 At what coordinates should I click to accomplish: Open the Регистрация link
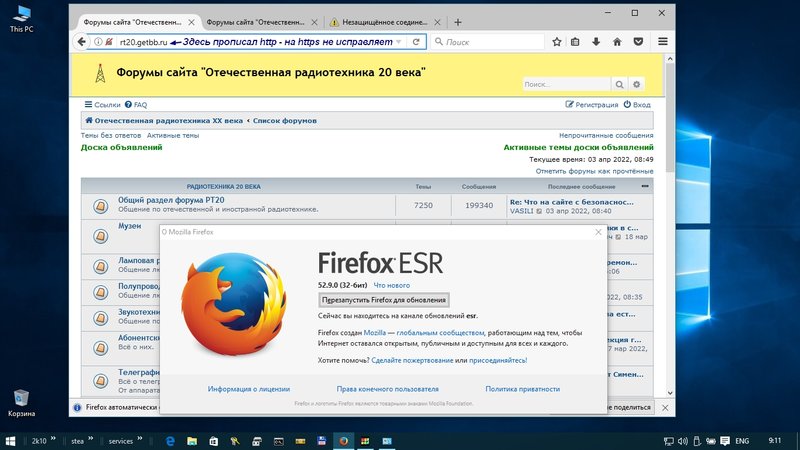point(592,105)
